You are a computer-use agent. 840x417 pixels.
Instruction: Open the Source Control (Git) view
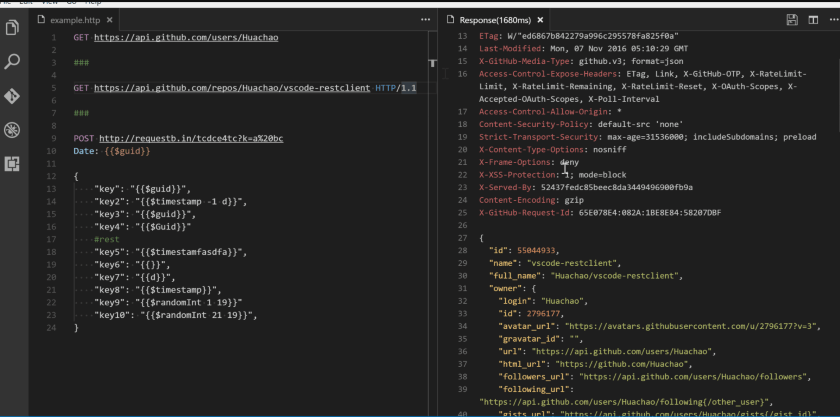(x=12, y=95)
